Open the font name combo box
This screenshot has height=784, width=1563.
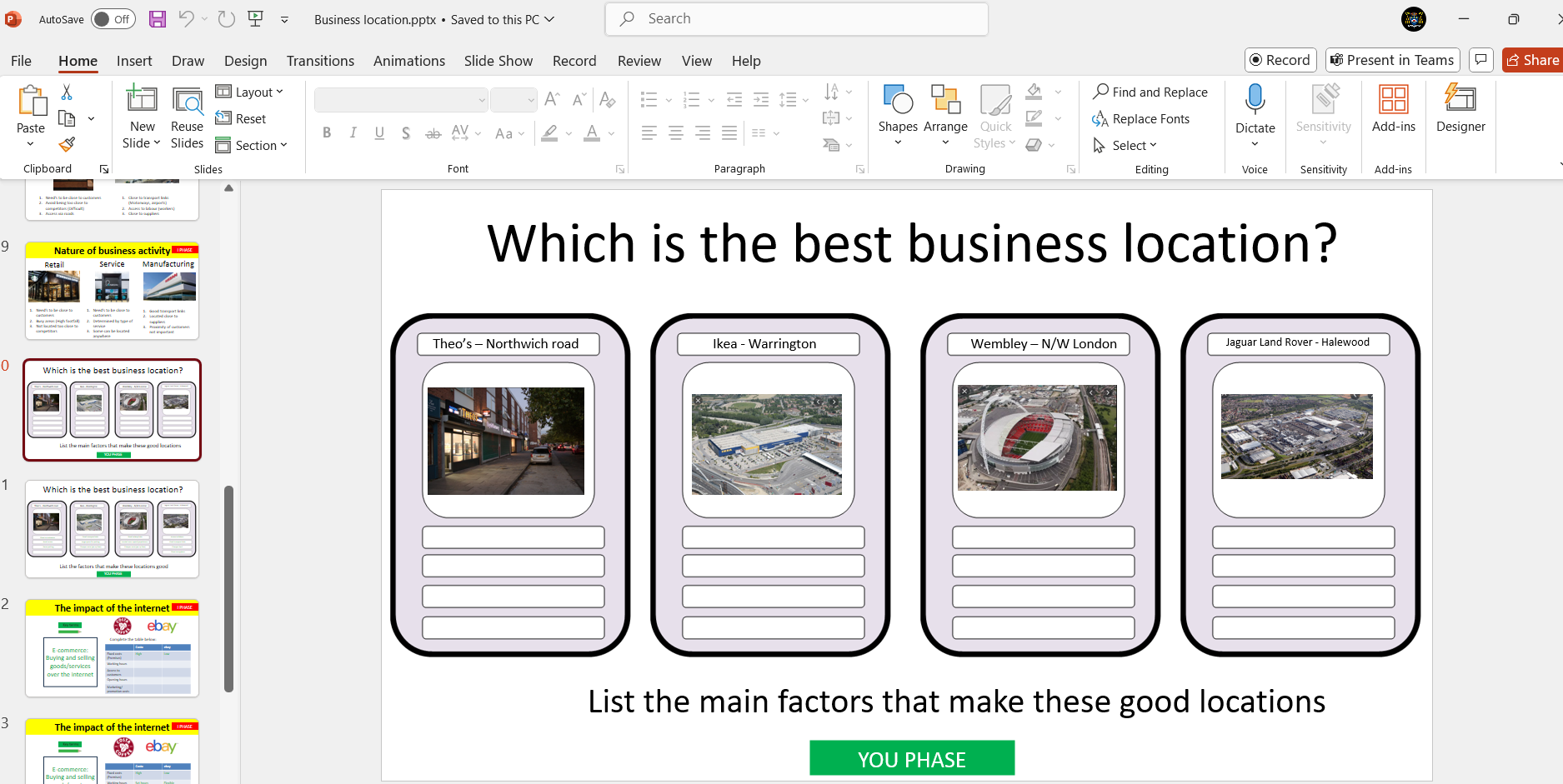coord(401,100)
